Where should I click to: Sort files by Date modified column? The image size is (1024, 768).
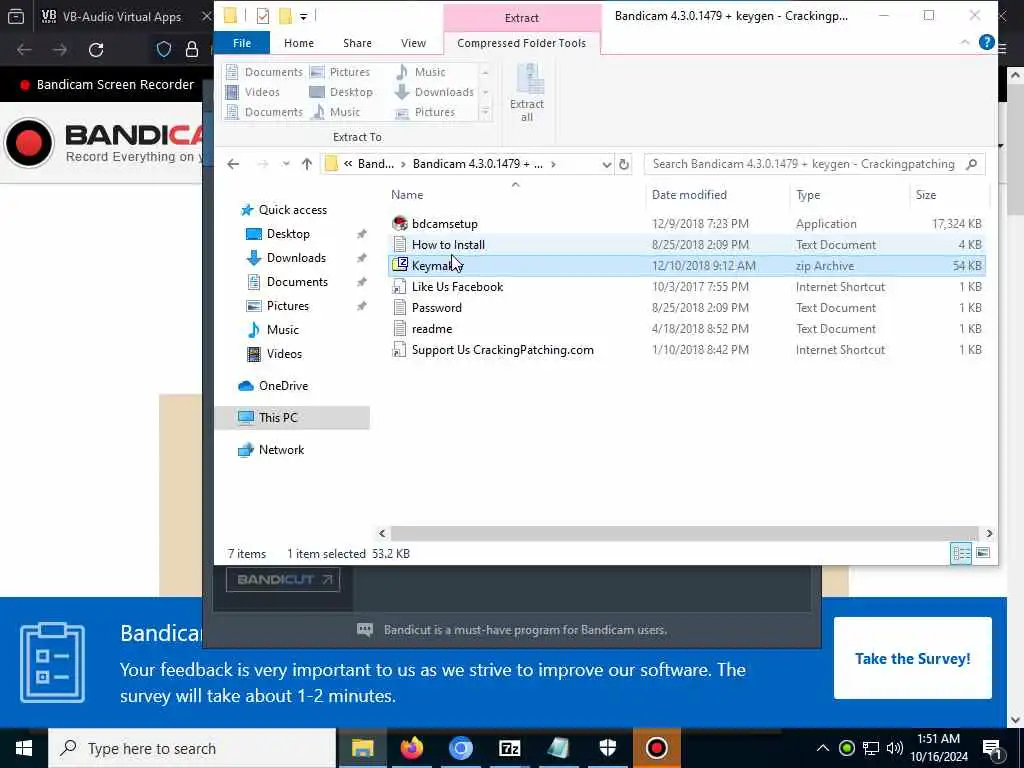(x=689, y=195)
